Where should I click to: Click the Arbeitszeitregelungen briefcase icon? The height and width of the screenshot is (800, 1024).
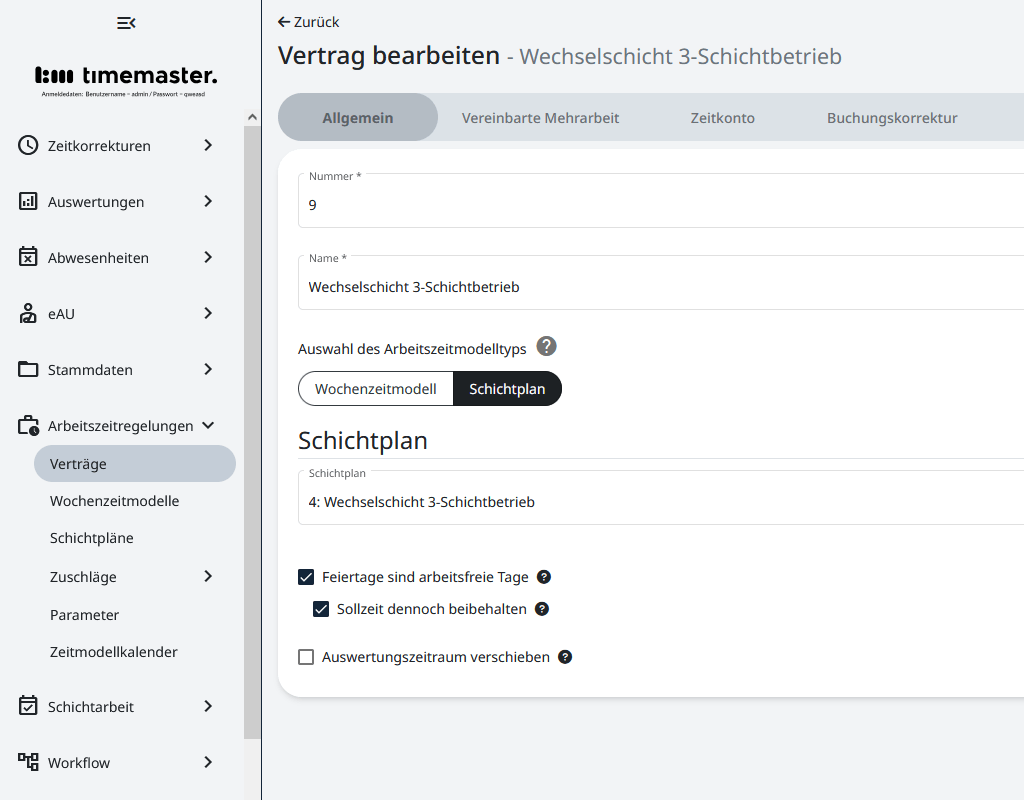(27, 425)
